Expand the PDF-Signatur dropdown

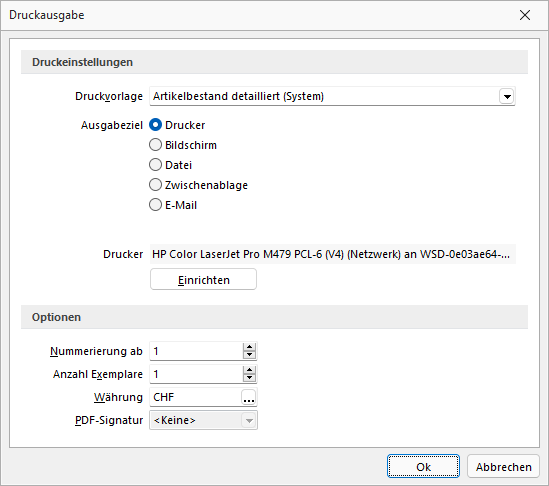249,420
